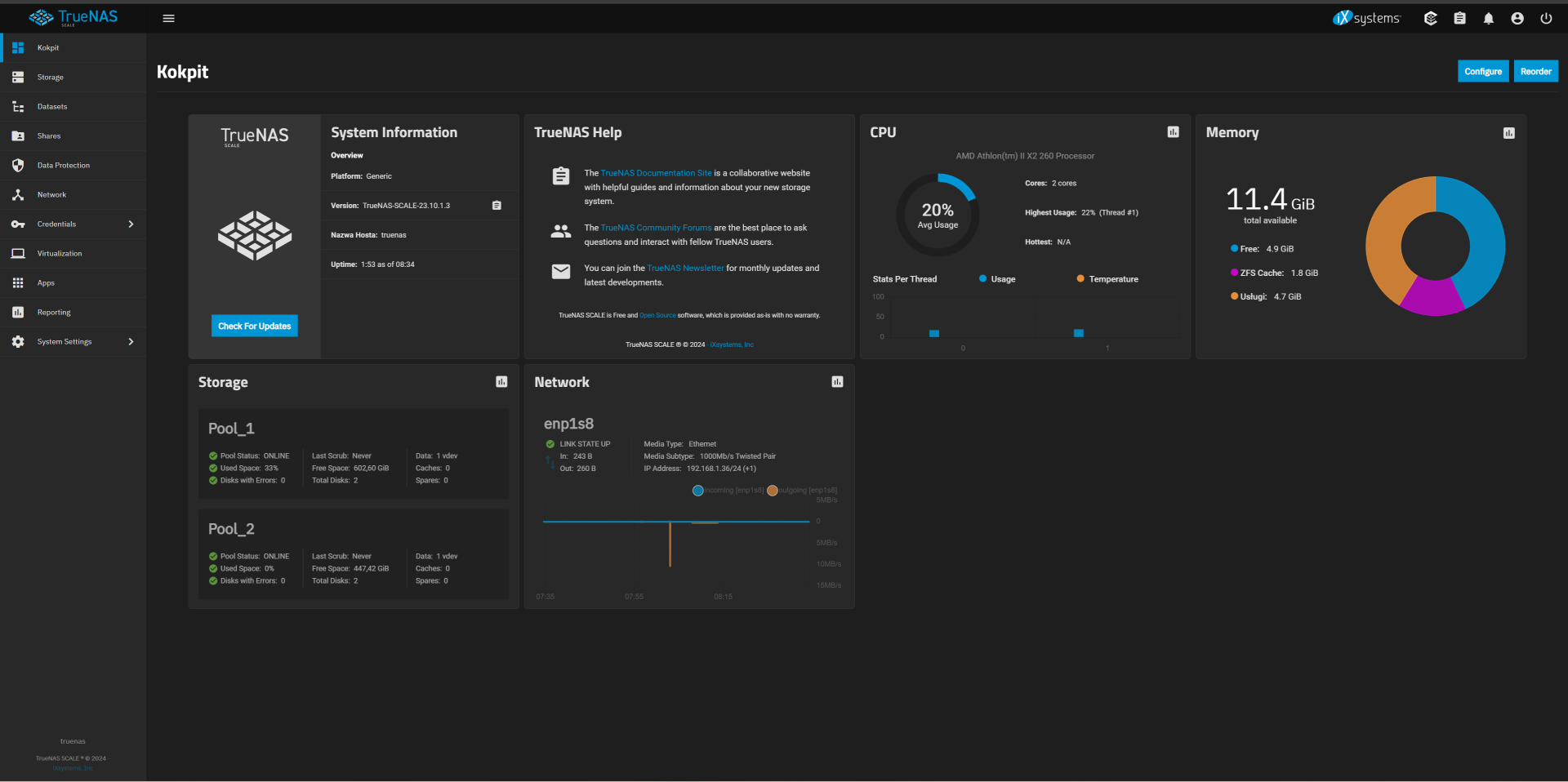Open Network reports chart icon

click(x=837, y=382)
